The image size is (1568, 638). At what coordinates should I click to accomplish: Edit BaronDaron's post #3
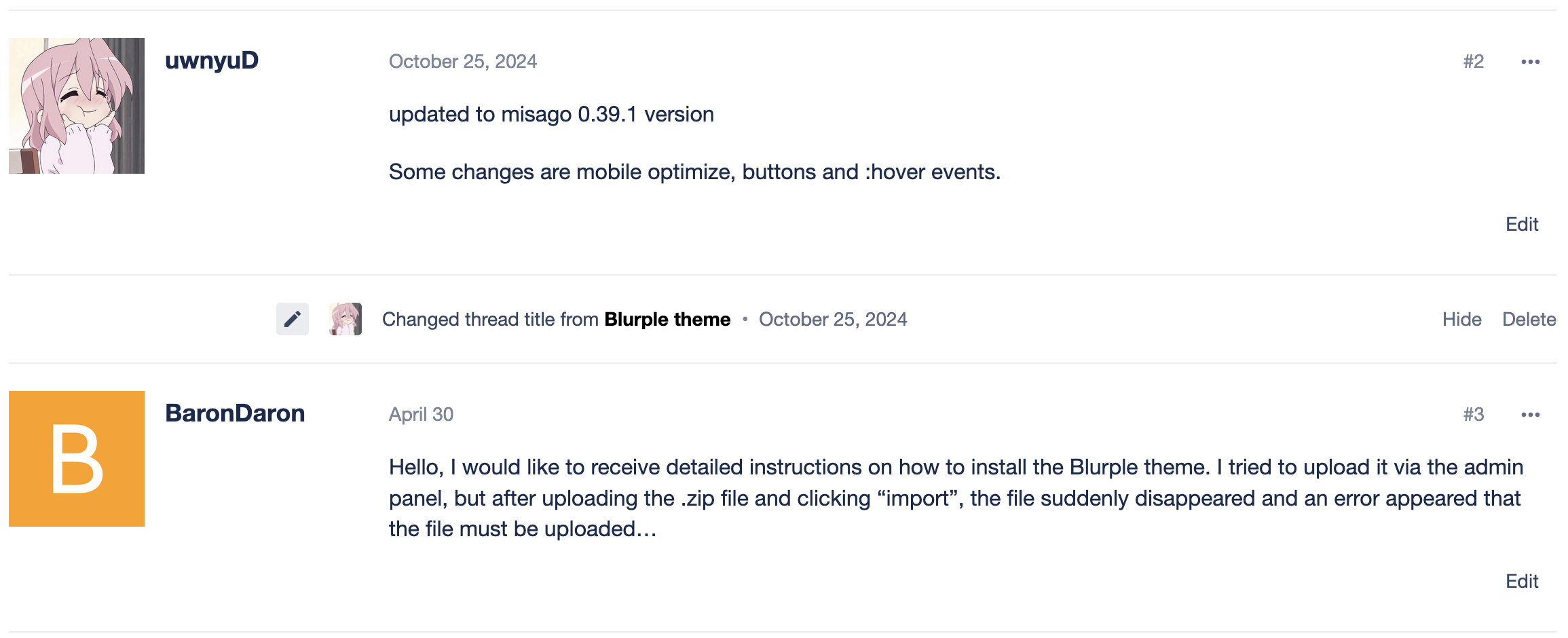[1521, 582]
